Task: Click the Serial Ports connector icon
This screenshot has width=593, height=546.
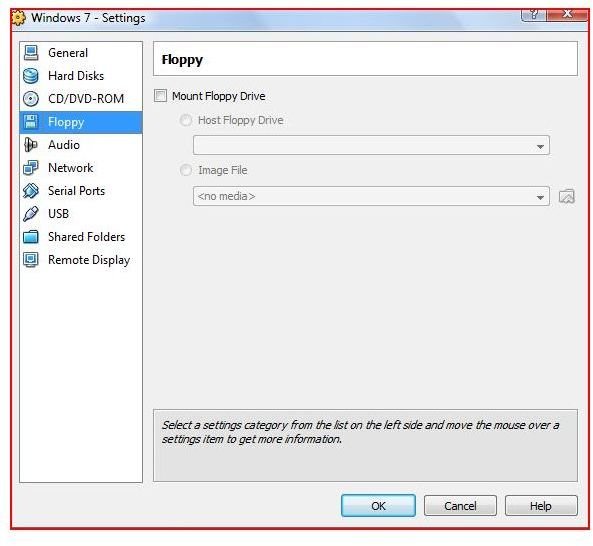Action: pyautogui.click(x=31, y=191)
